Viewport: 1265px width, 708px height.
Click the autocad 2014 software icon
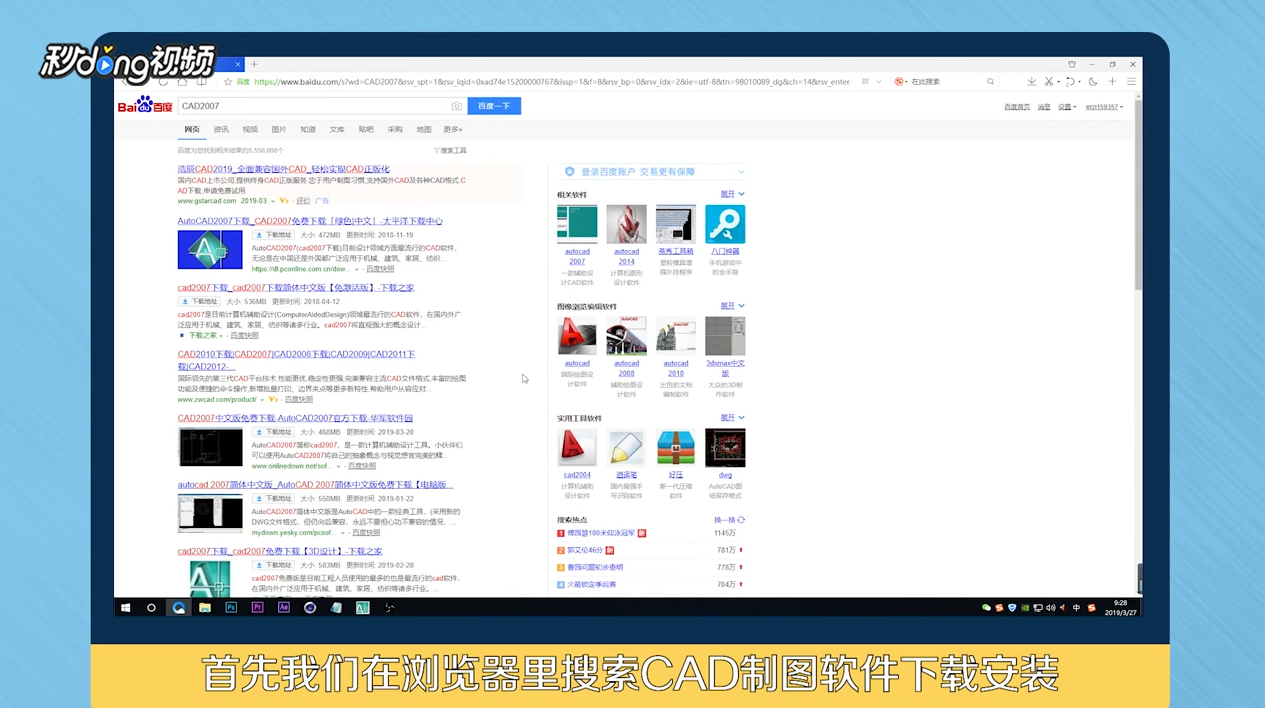tap(626, 224)
